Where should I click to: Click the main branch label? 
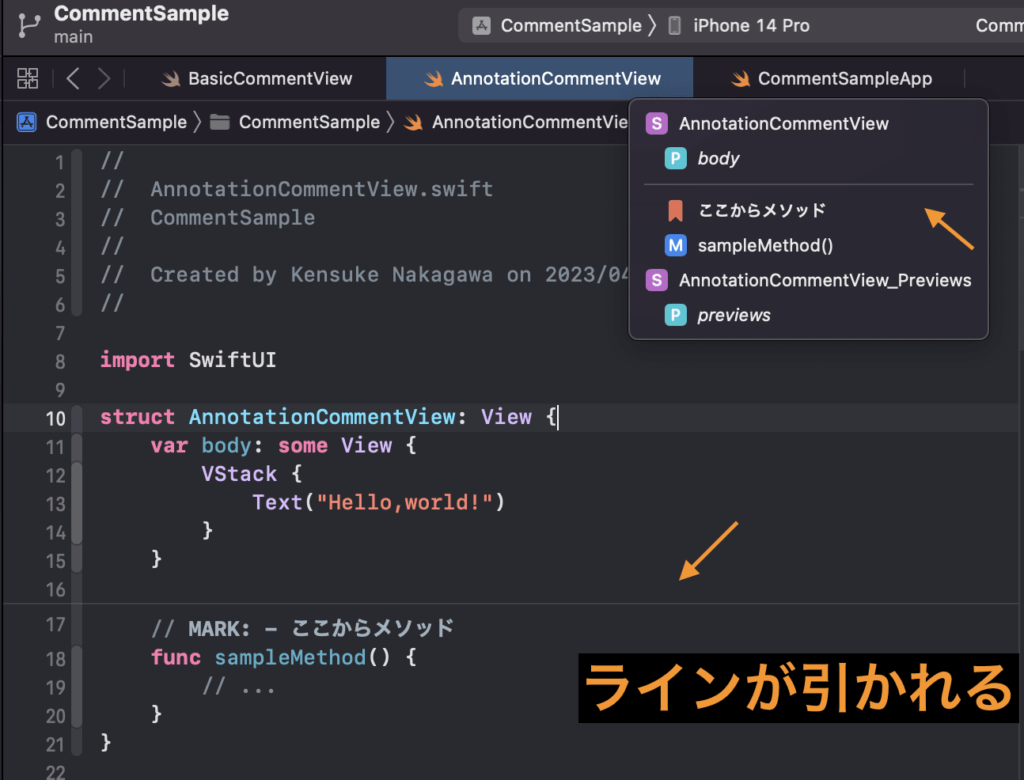tap(73, 37)
